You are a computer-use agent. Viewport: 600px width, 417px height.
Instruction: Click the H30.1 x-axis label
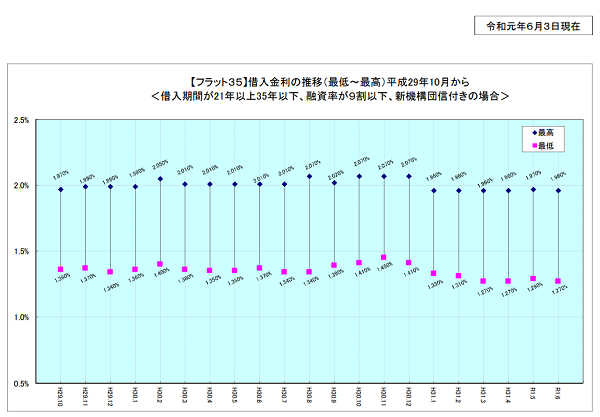pyautogui.click(x=135, y=395)
